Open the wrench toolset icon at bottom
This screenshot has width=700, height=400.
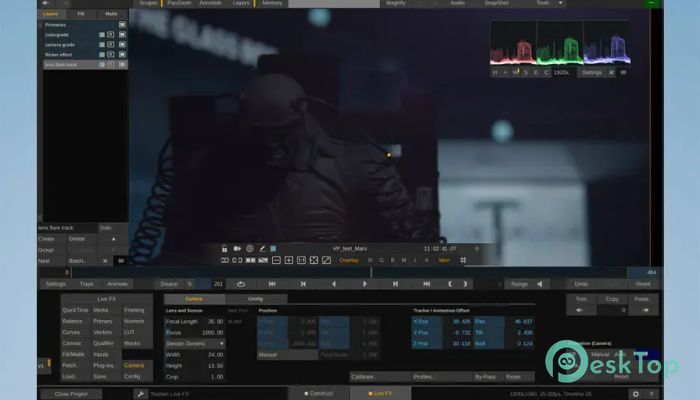tap(141, 394)
